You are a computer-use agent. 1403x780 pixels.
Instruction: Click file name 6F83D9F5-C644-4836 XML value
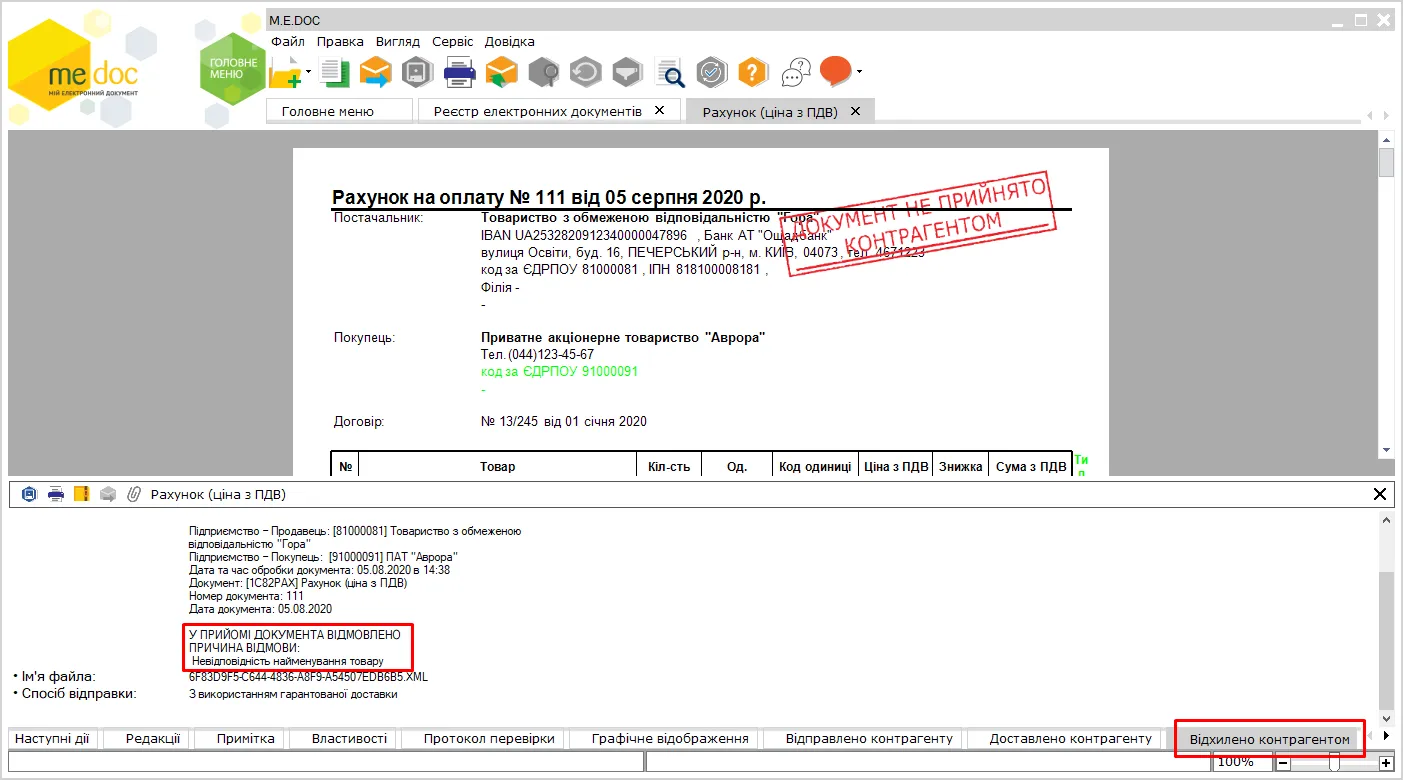[x=308, y=677]
